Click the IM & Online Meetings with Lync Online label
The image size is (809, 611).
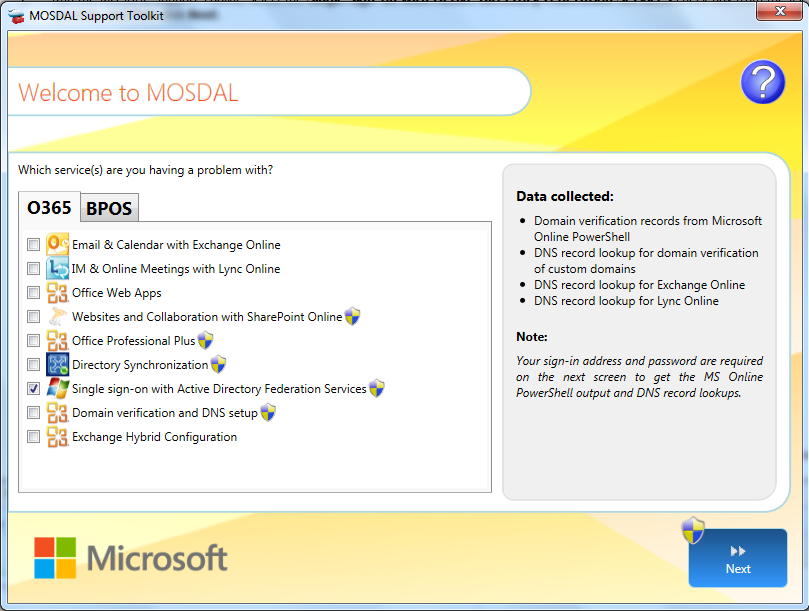click(x=176, y=269)
